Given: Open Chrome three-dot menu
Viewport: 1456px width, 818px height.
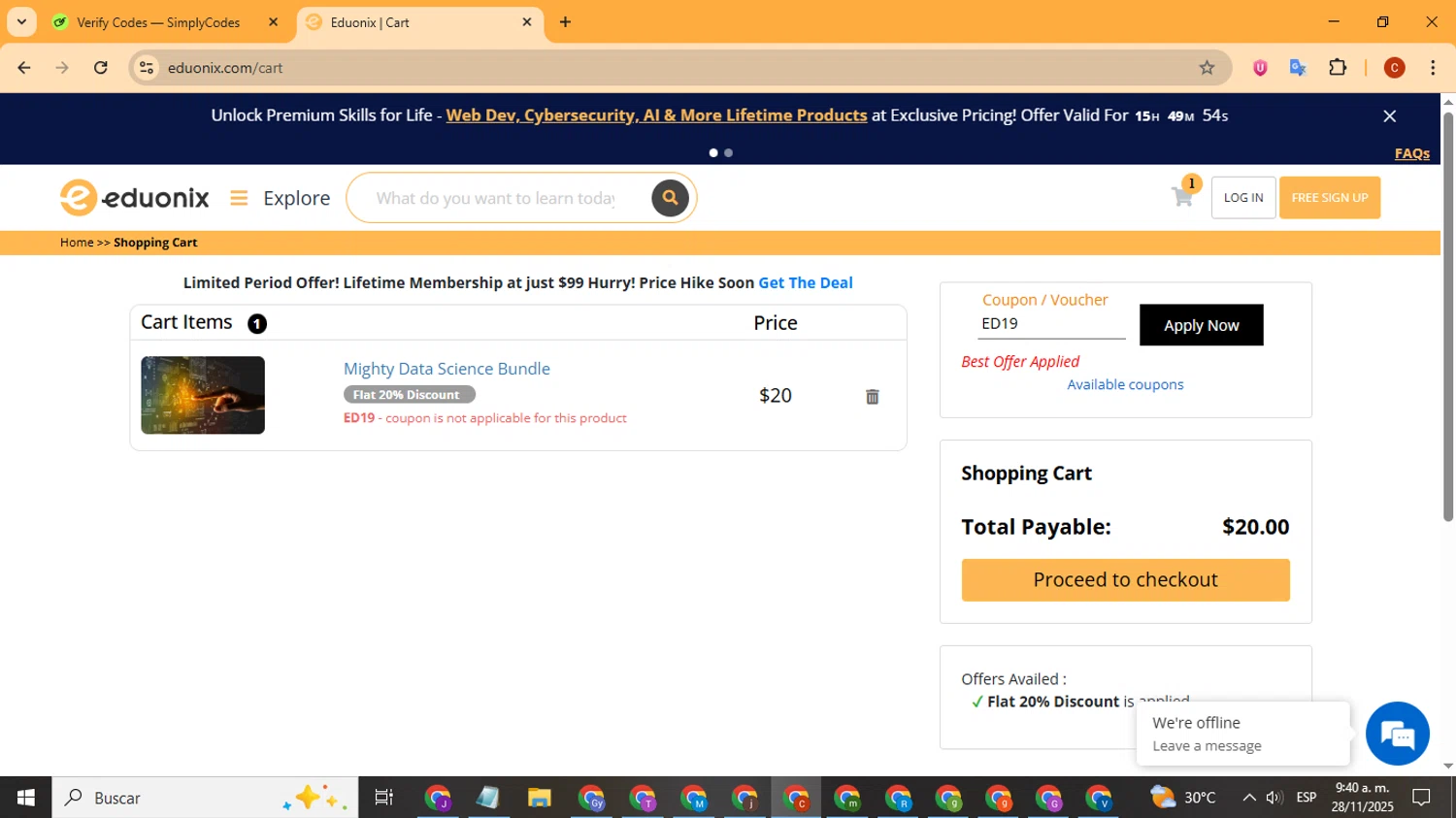Looking at the screenshot, I should coord(1433,68).
